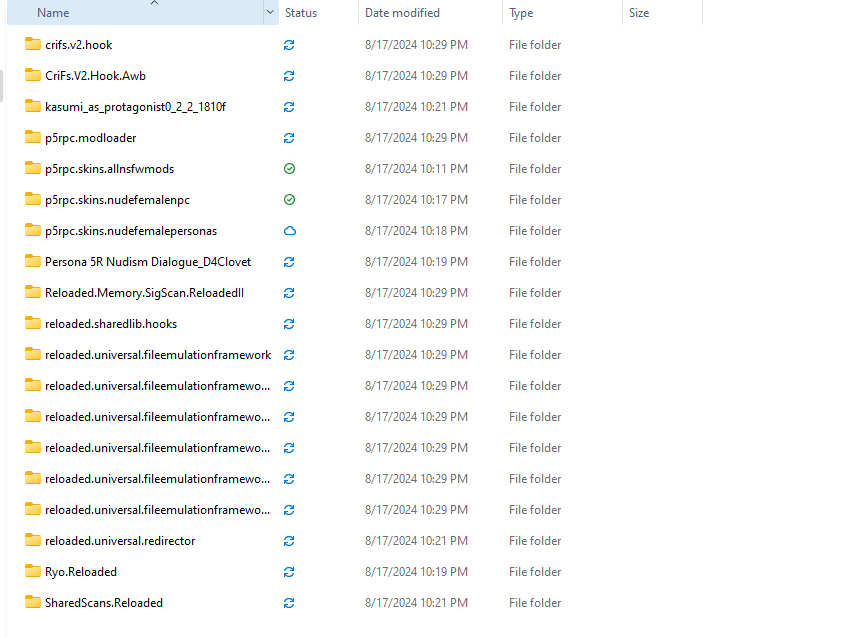Click the SharedScans.Reloaded sync status icon
Screen dimensions: 853x638
[x=289, y=603]
